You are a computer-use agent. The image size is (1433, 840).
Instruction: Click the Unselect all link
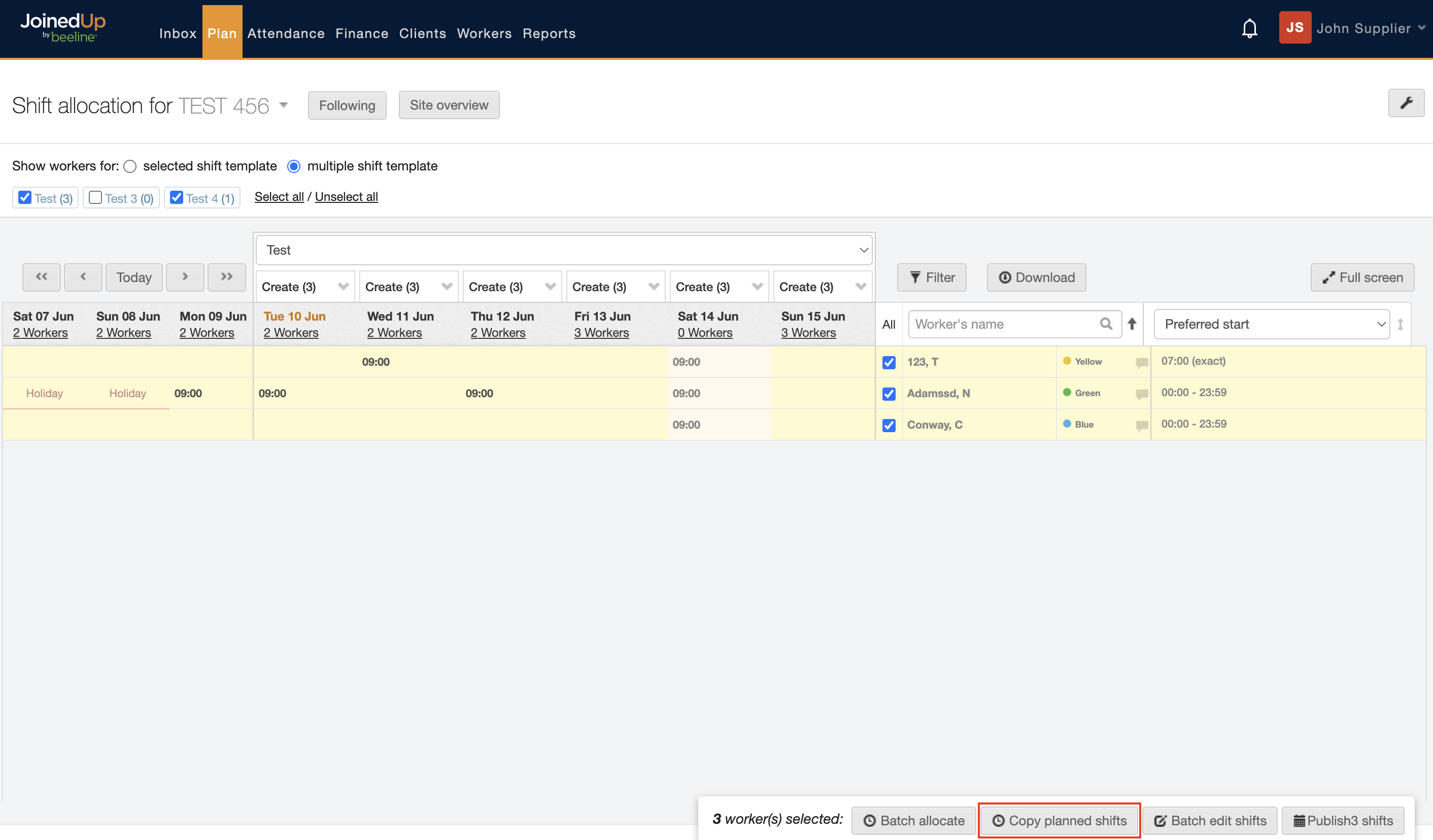click(346, 197)
